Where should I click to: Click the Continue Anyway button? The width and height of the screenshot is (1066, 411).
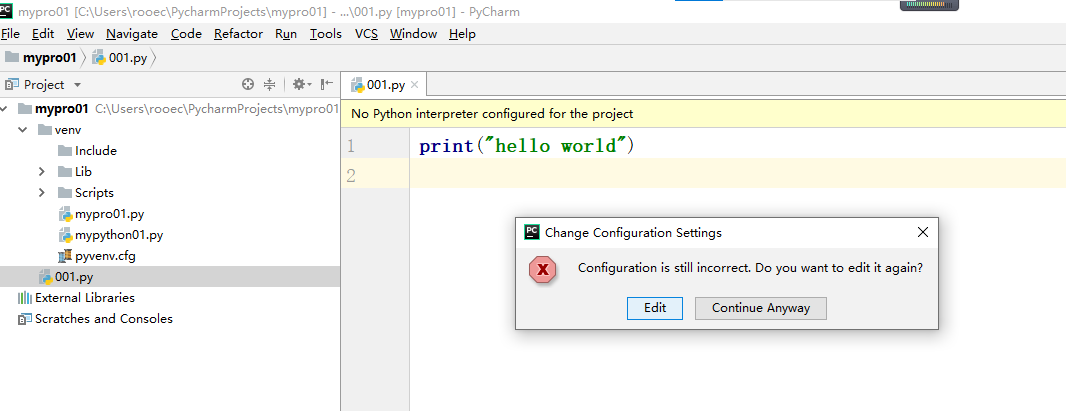(761, 308)
